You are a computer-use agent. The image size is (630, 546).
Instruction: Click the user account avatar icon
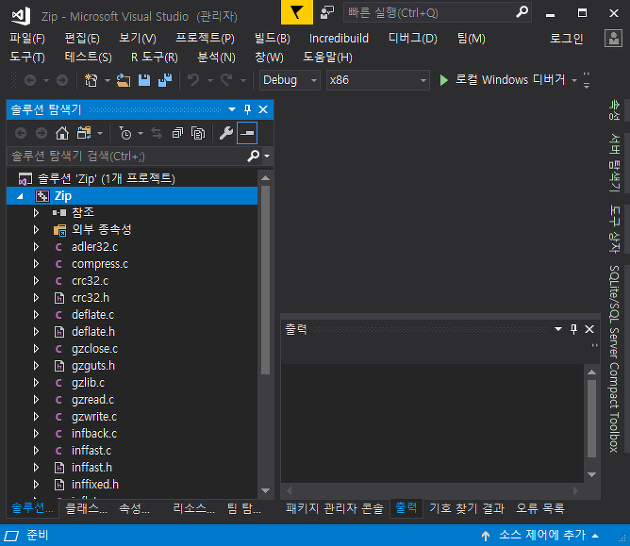tap(613, 38)
